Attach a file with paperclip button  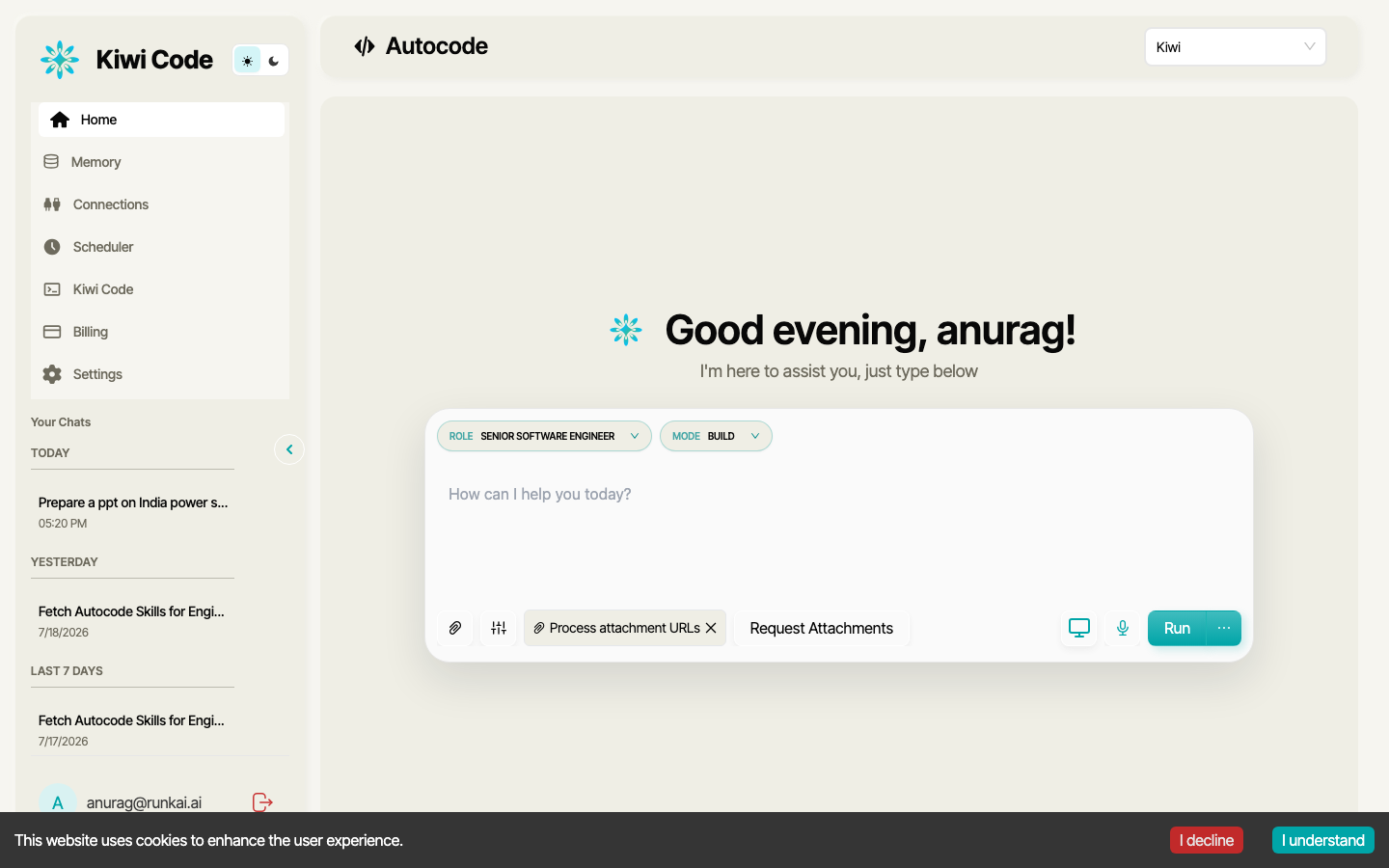click(455, 628)
